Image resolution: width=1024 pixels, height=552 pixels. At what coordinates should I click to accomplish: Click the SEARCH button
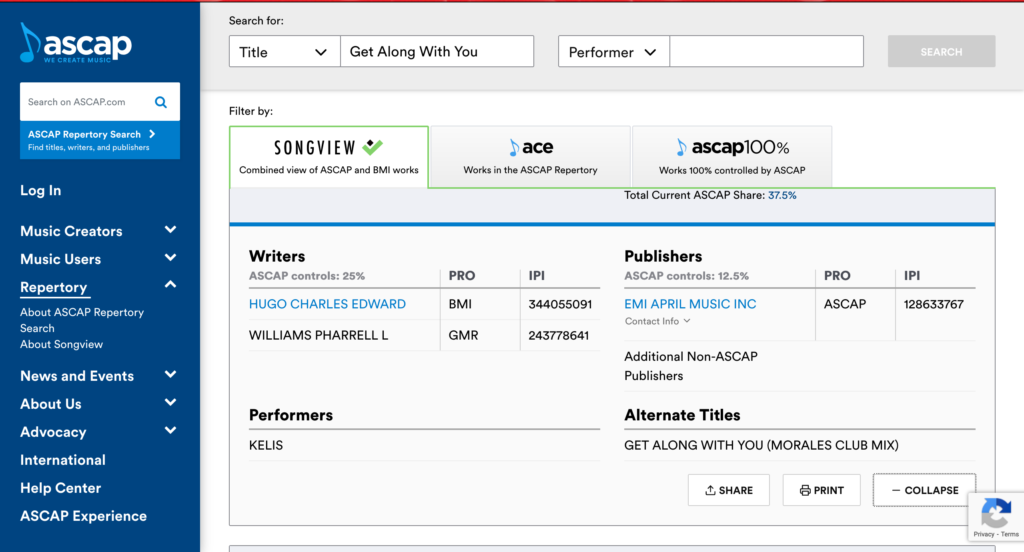941,52
